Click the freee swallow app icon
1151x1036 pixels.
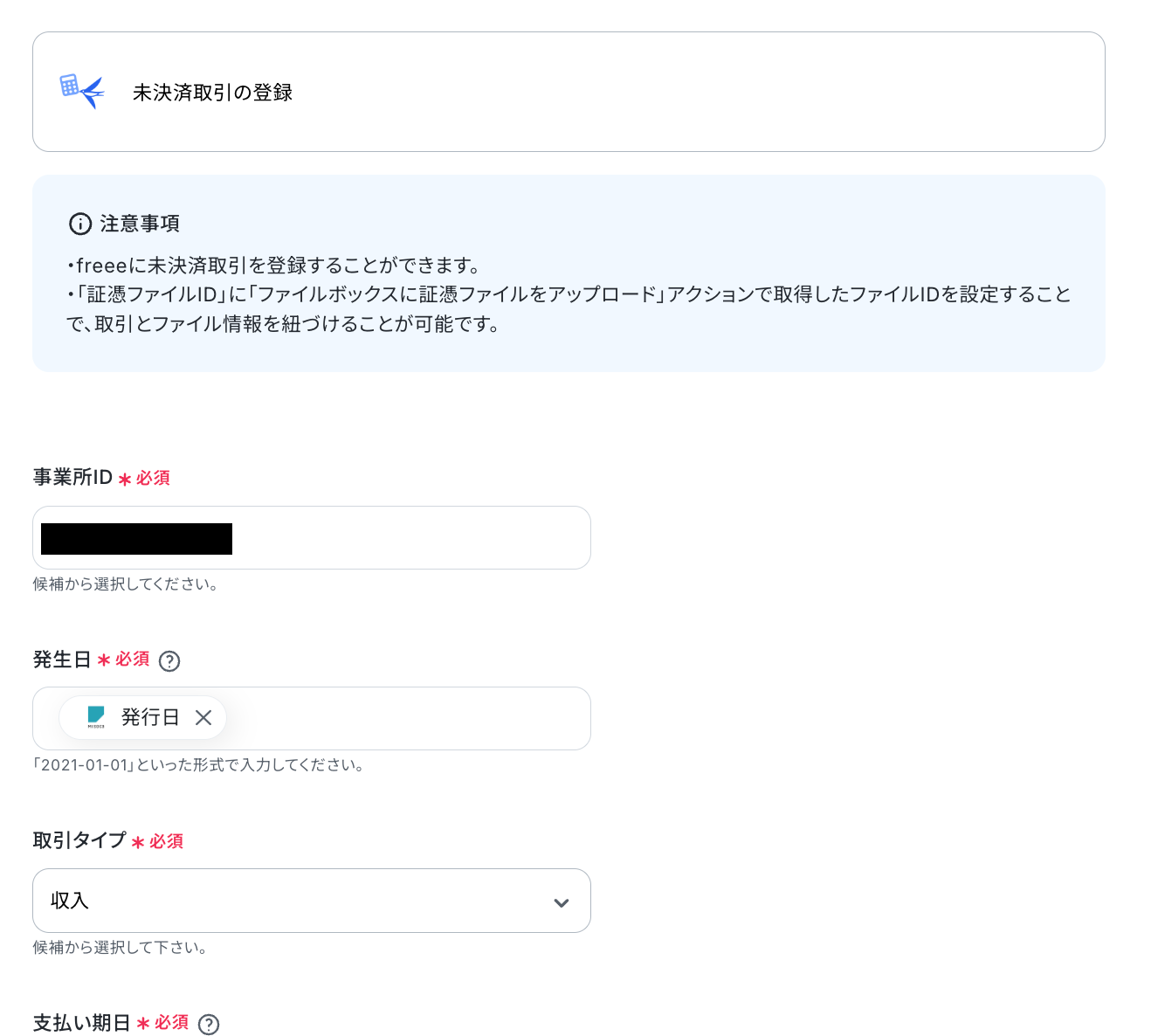click(82, 91)
